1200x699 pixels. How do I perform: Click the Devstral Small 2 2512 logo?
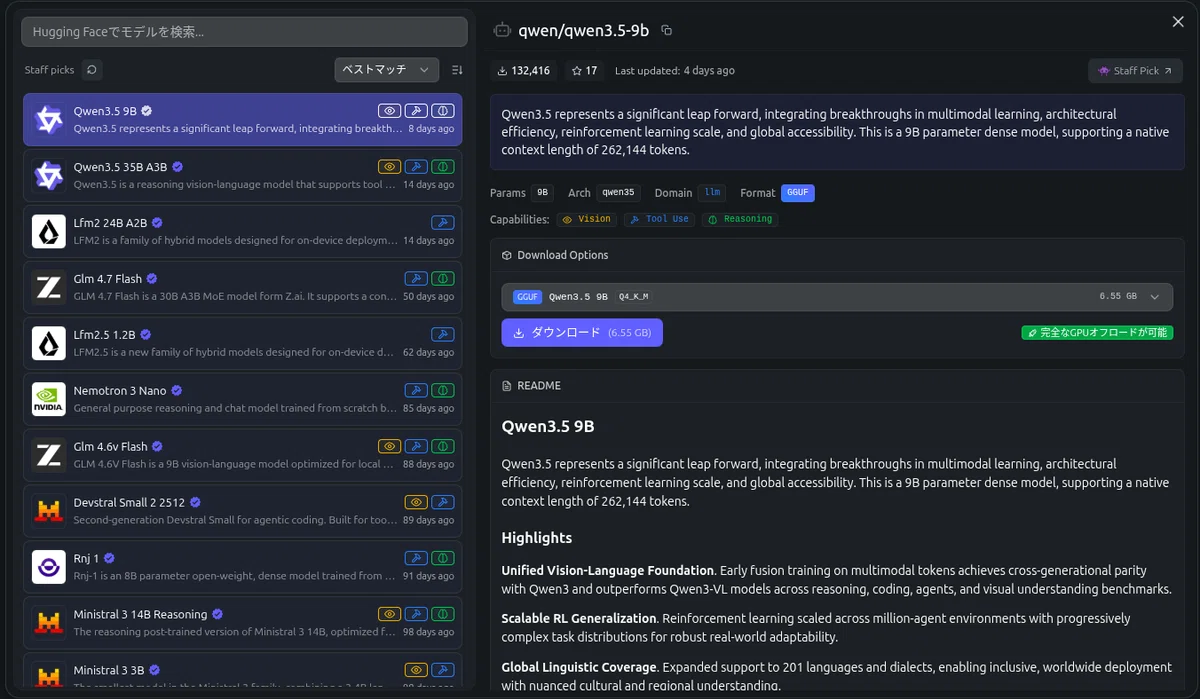tap(49, 511)
